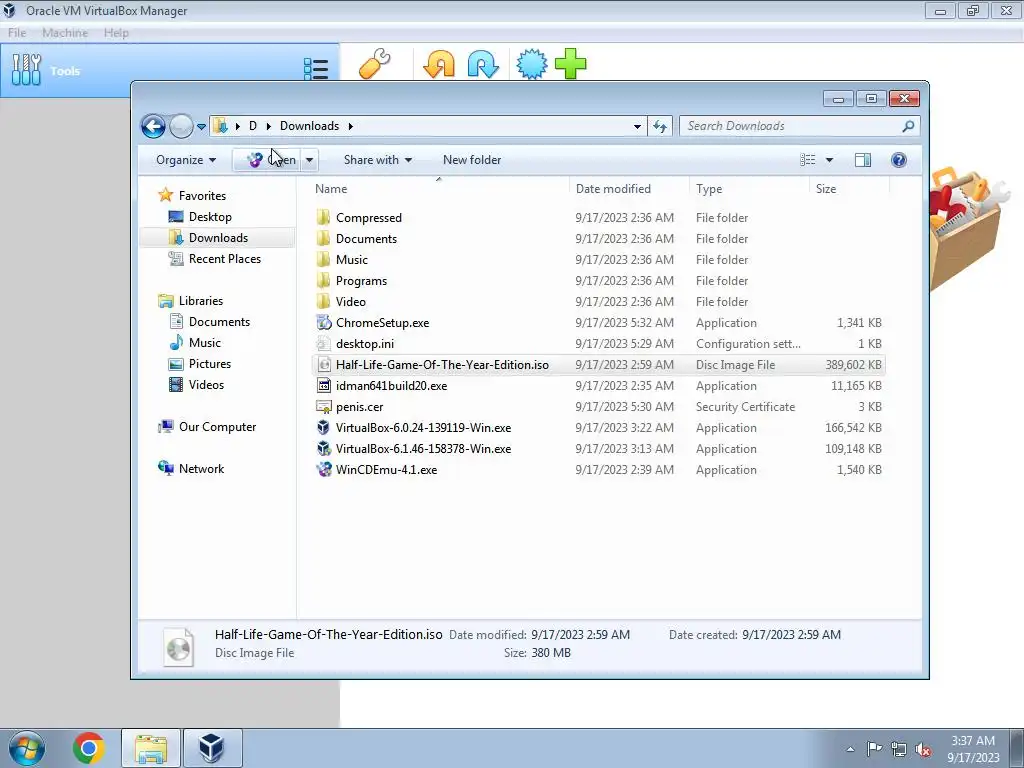Refresh the Downloads folder view
The height and width of the screenshot is (768, 1024).
click(660, 126)
